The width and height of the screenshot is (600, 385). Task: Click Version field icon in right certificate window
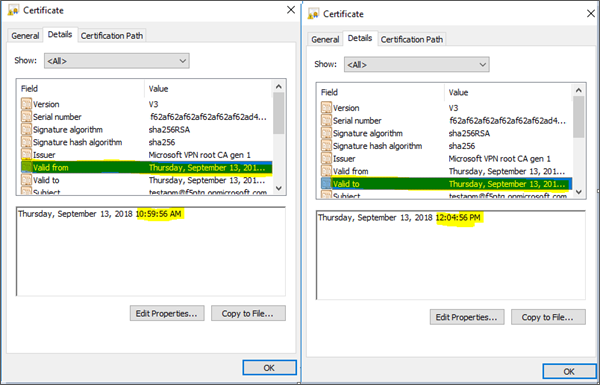pyautogui.click(x=326, y=108)
